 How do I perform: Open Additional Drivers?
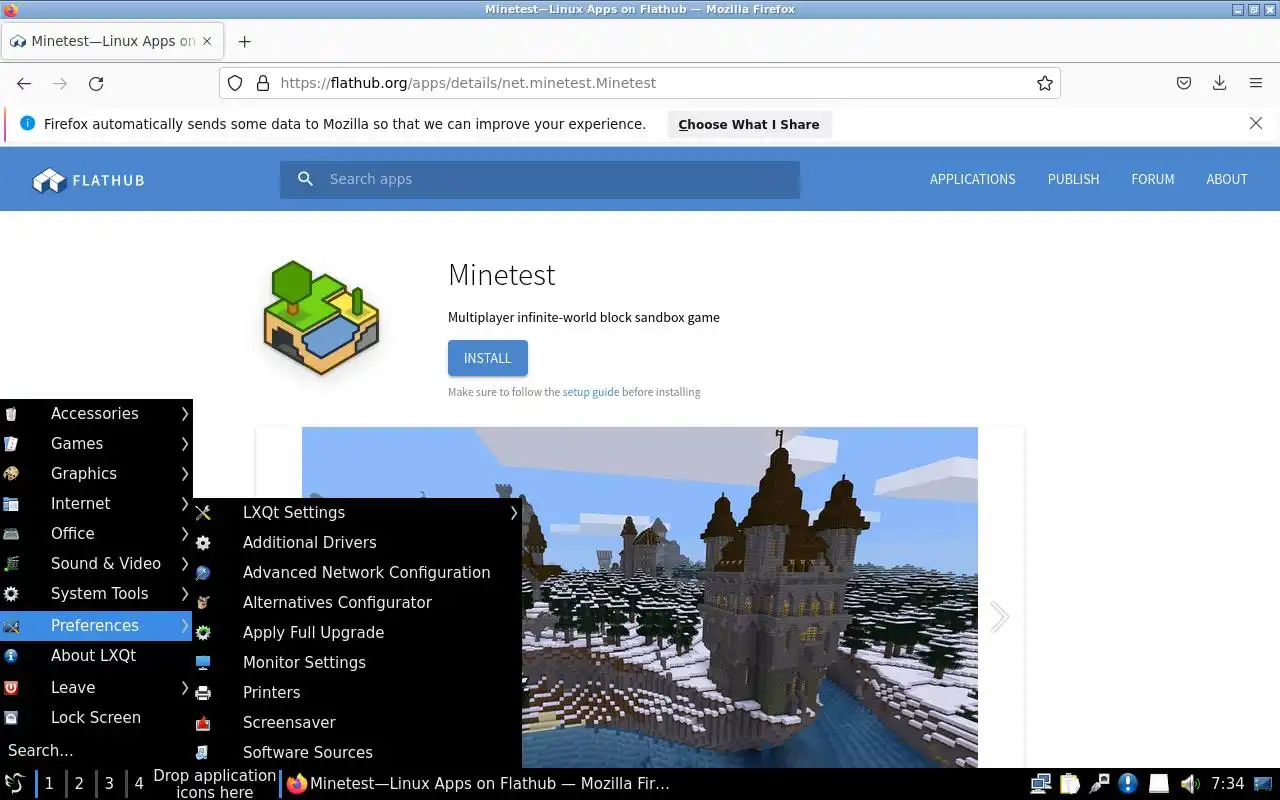[x=357, y=542]
